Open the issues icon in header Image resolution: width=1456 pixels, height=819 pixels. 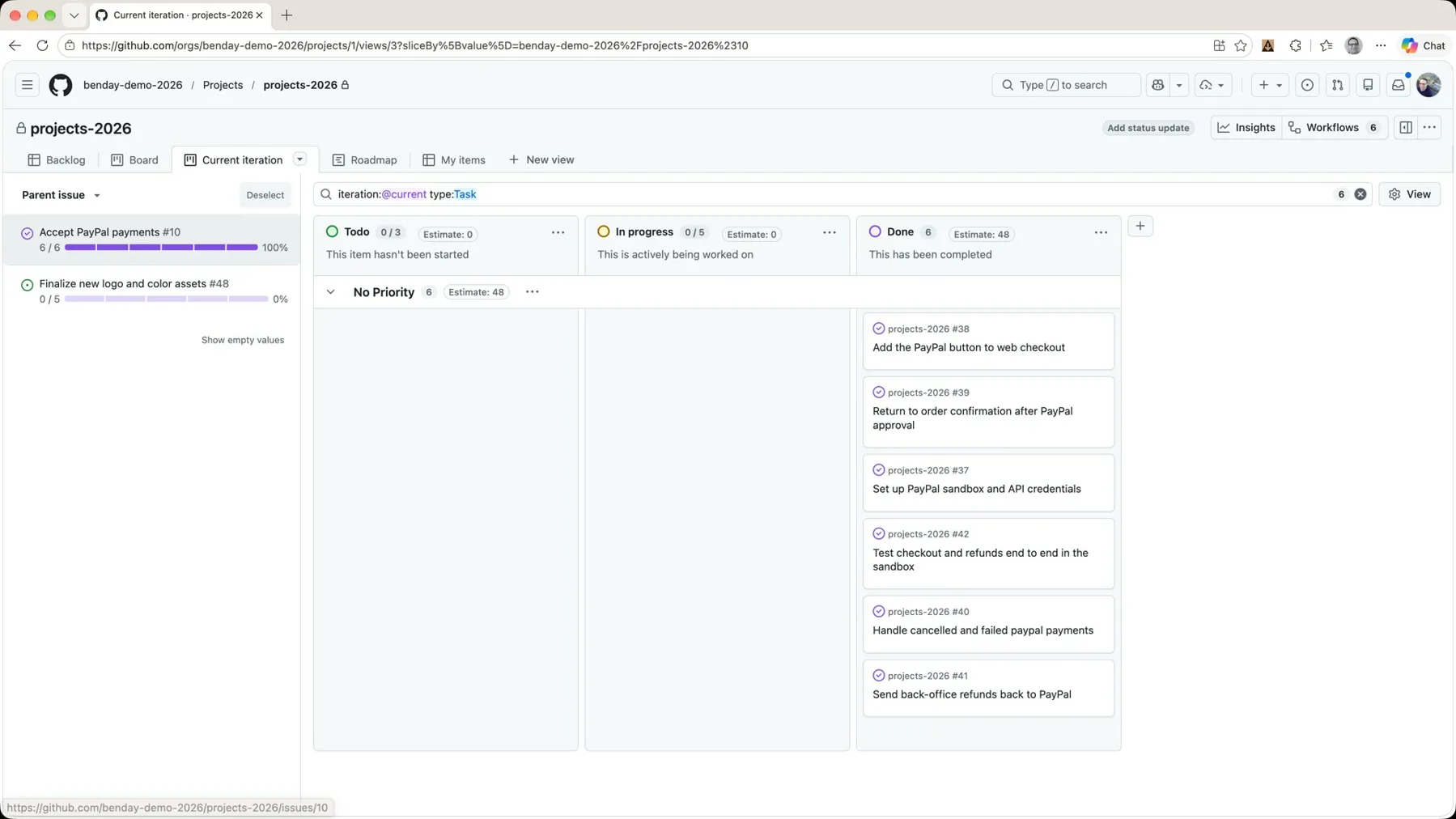(x=1307, y=85)
